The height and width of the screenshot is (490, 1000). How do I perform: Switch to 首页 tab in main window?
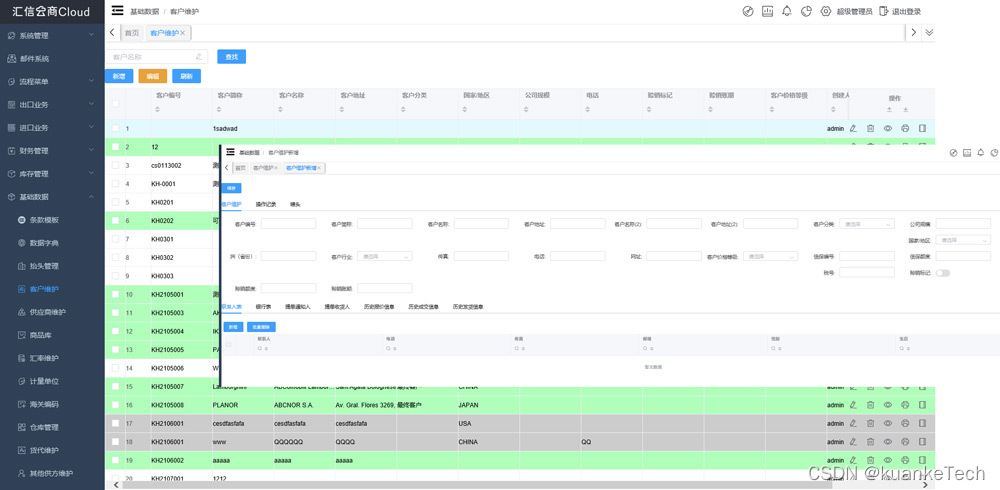132,33
